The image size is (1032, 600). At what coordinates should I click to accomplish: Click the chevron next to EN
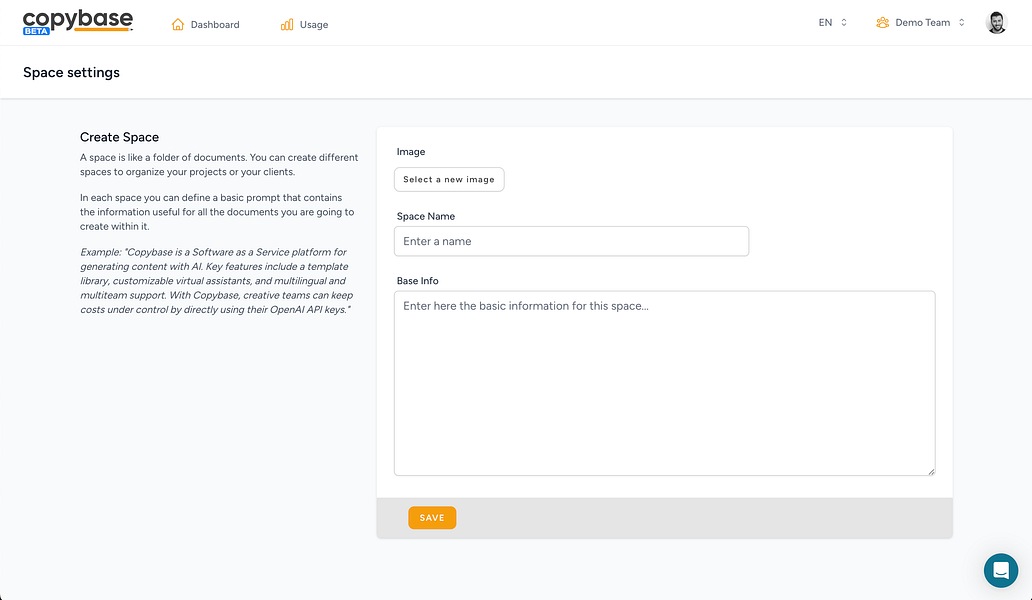[844, 22]
